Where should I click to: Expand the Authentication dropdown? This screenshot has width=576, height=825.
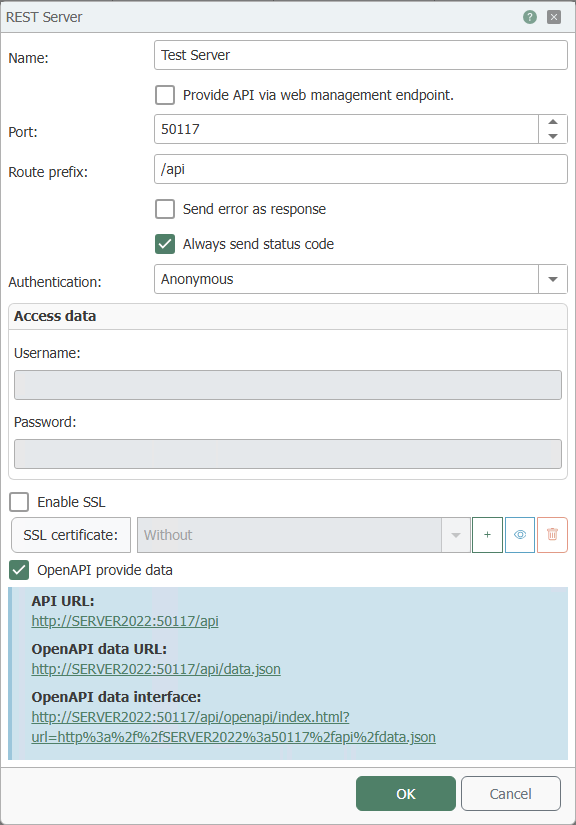point(553,279)
